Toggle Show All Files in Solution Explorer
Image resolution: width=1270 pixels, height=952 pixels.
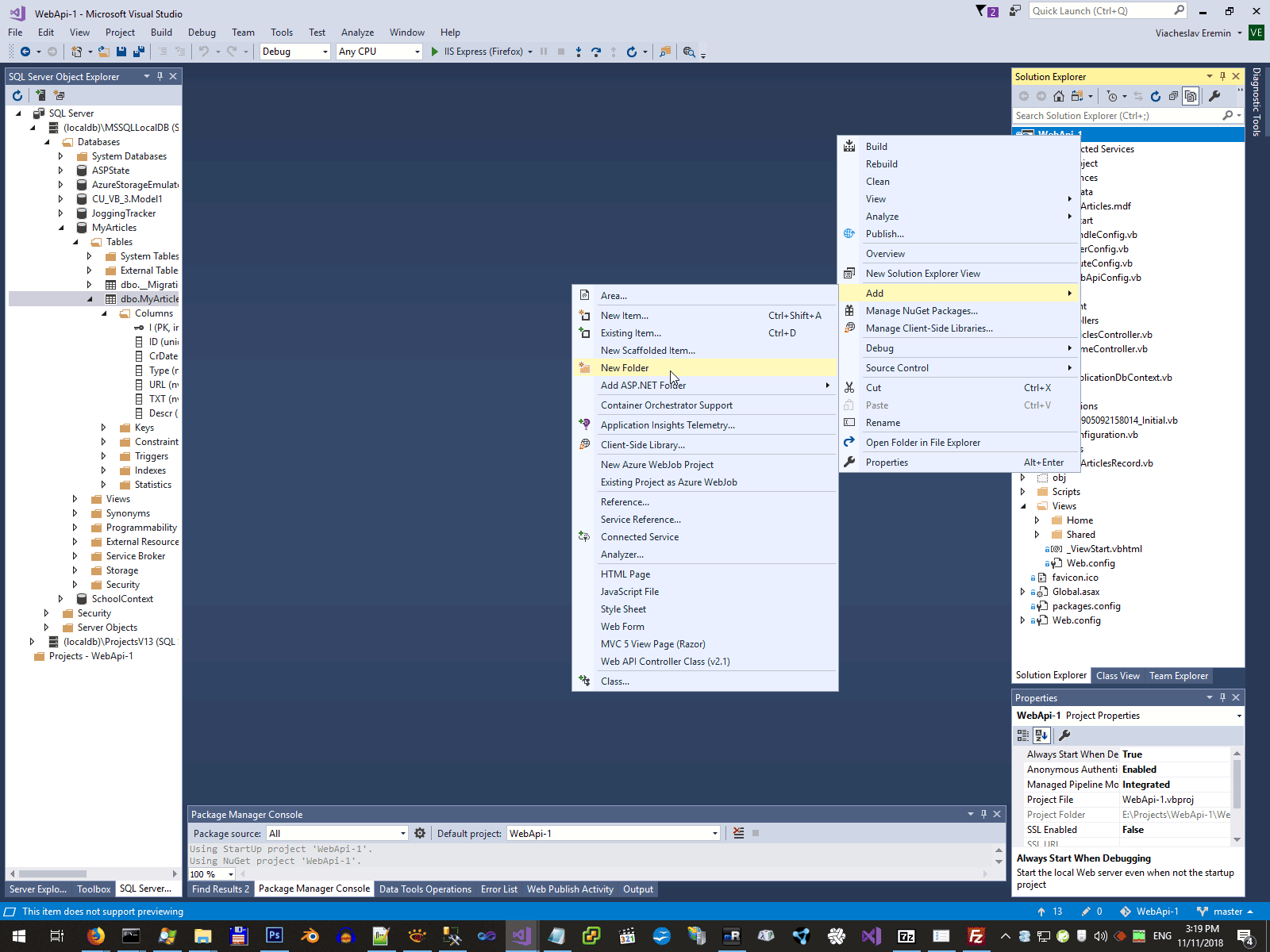pyautogui.click(x=1191, y=96)
